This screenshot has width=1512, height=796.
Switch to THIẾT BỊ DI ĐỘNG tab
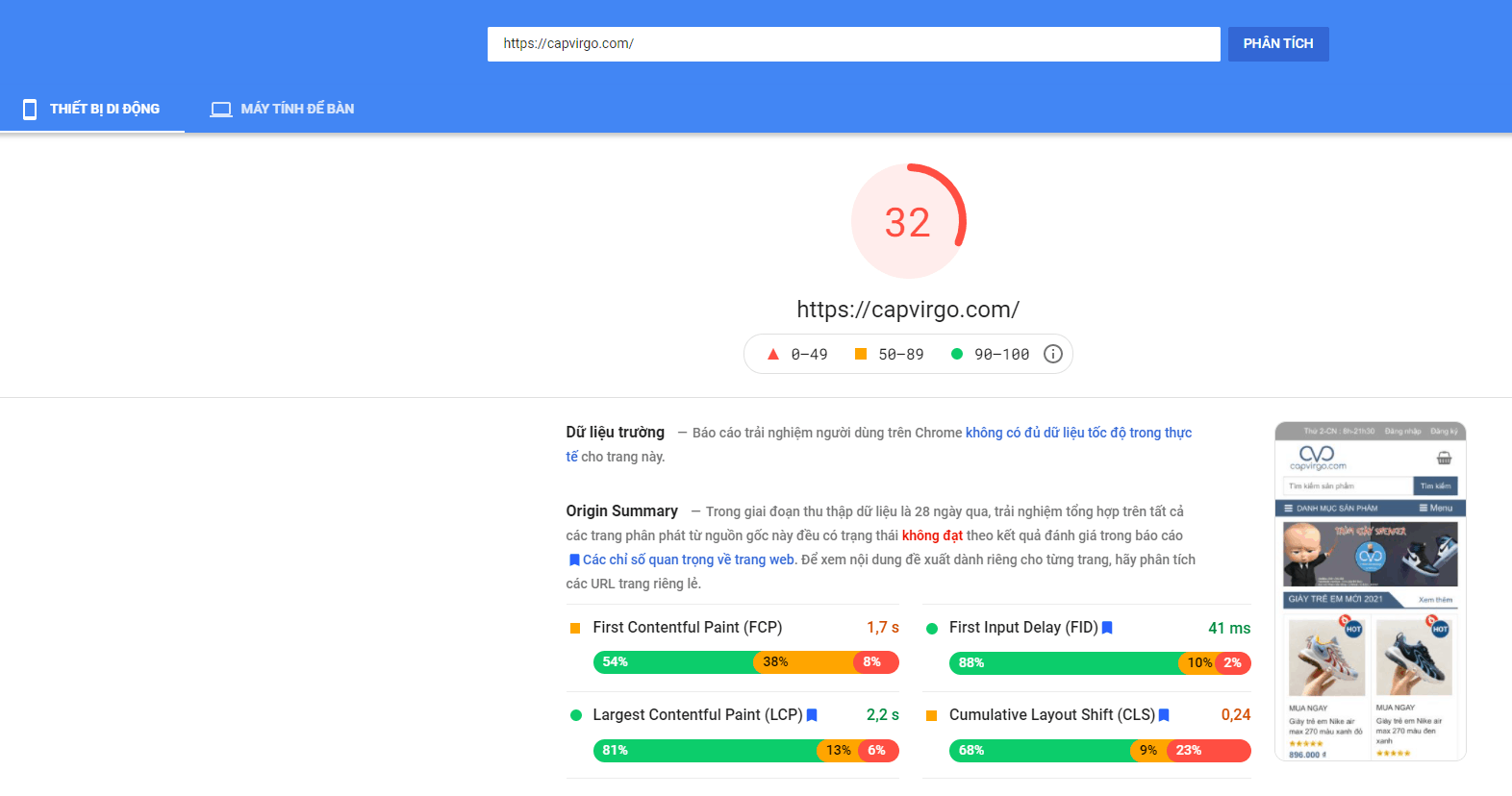[104, 110]
